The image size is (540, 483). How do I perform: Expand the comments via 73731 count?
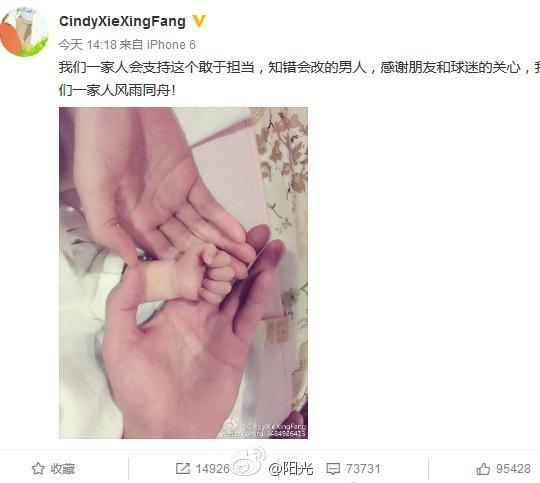tap(363, 469)
